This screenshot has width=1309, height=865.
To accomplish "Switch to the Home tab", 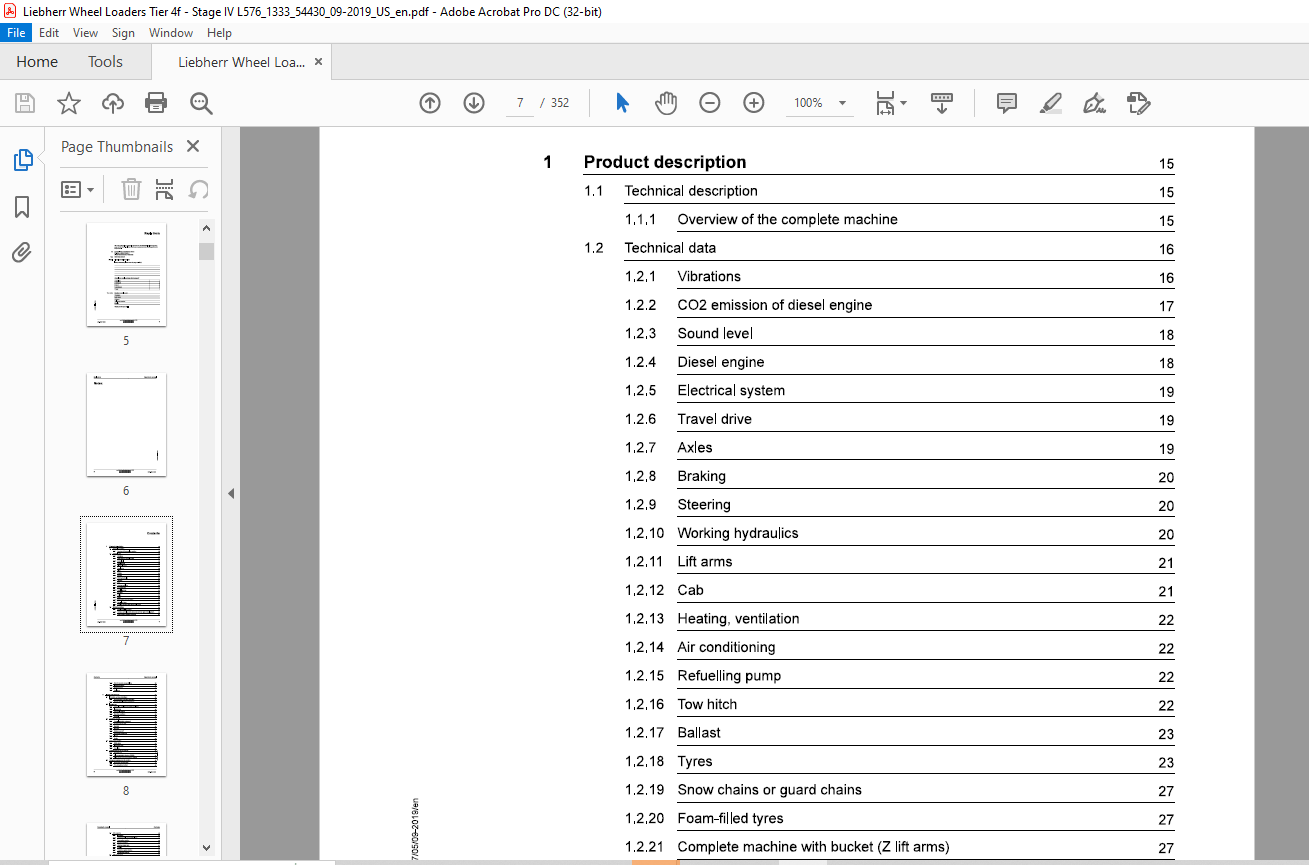I will tap(37, 62).
